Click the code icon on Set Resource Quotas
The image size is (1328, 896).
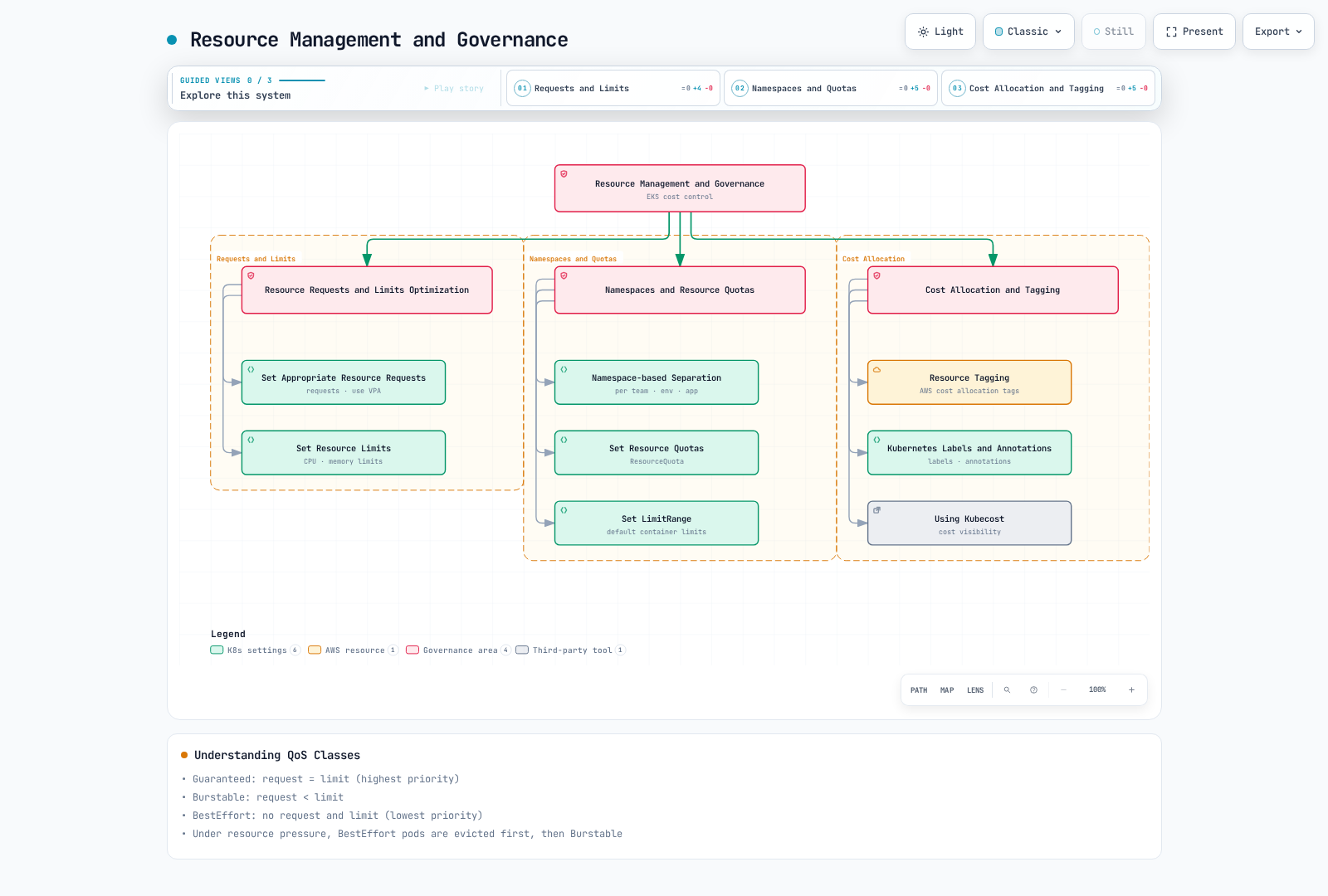click(x=564, y=440)
